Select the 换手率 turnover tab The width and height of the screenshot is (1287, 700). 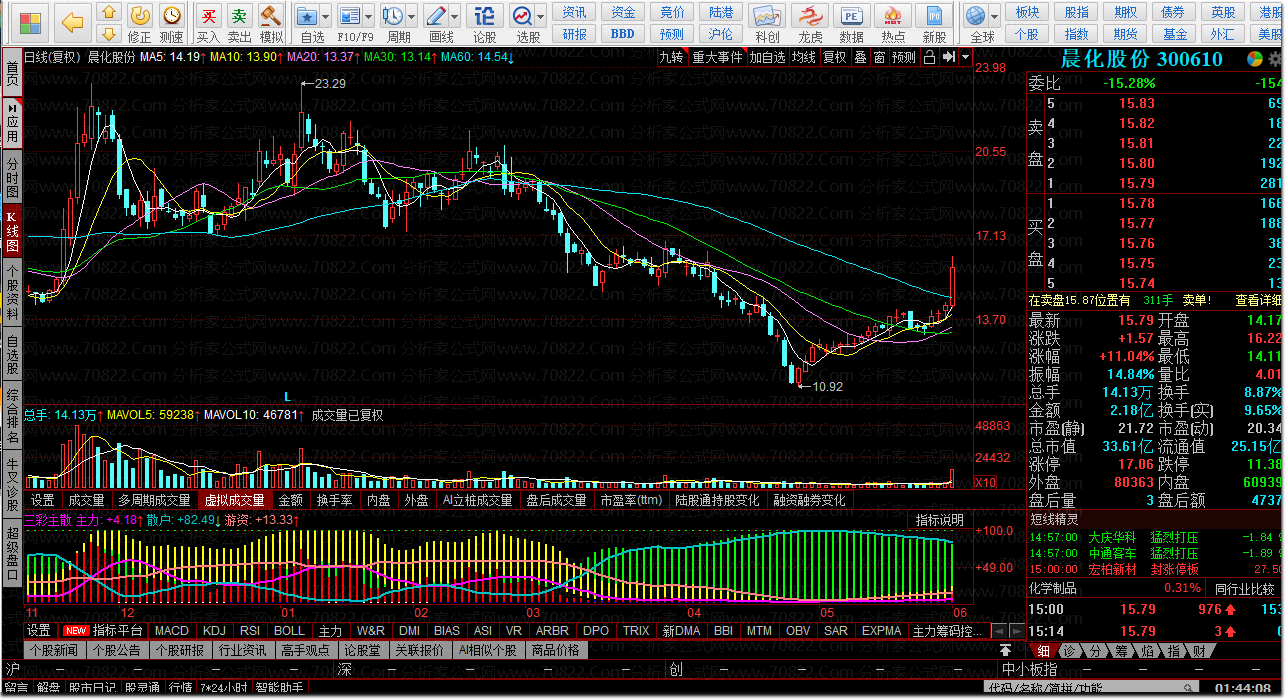[334, 500]
